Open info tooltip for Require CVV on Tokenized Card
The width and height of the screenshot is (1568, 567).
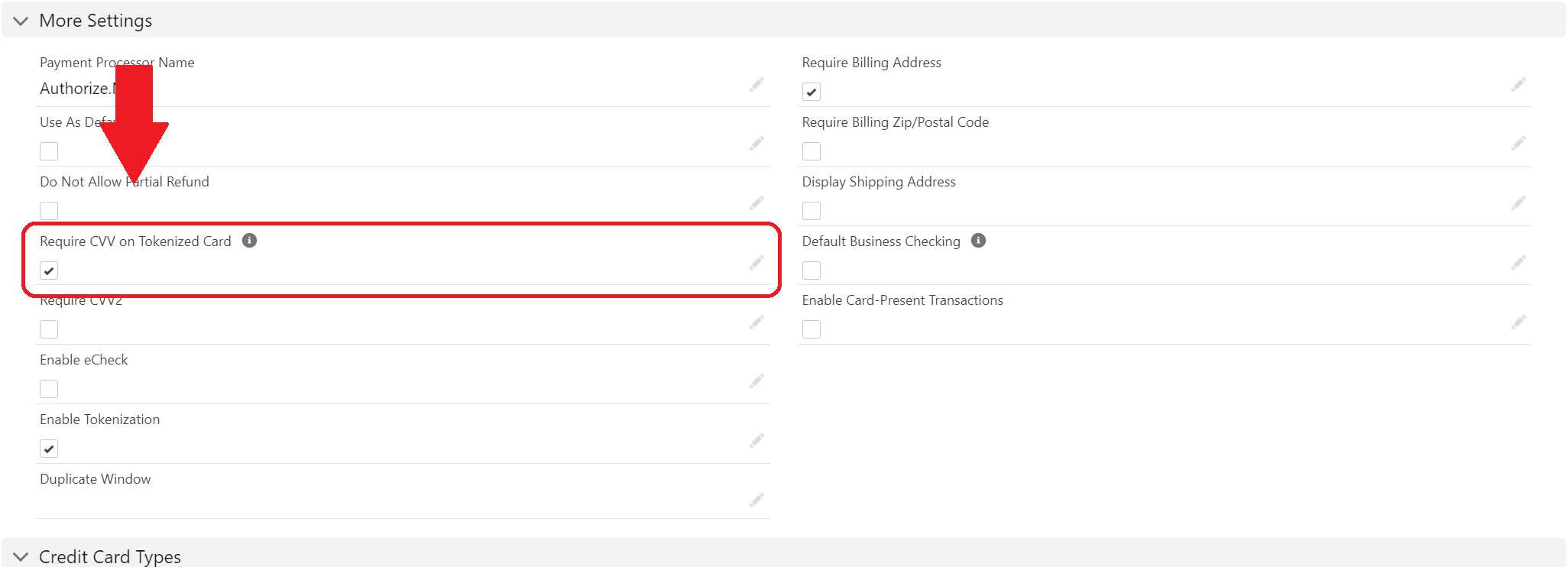(249, 241)
